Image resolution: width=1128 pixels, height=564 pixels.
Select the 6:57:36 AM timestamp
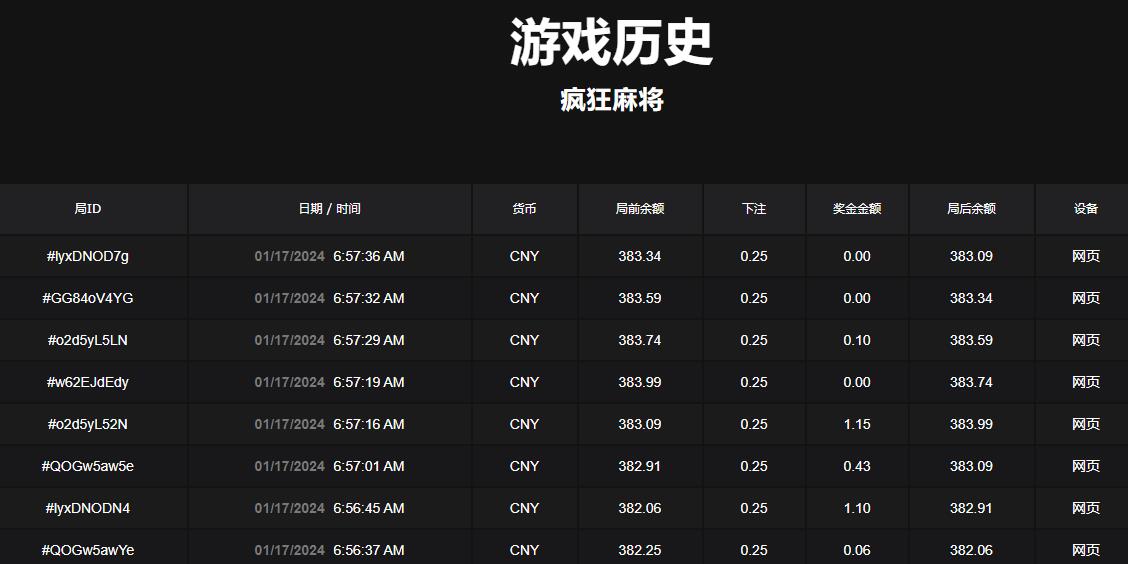coord(368,256)
